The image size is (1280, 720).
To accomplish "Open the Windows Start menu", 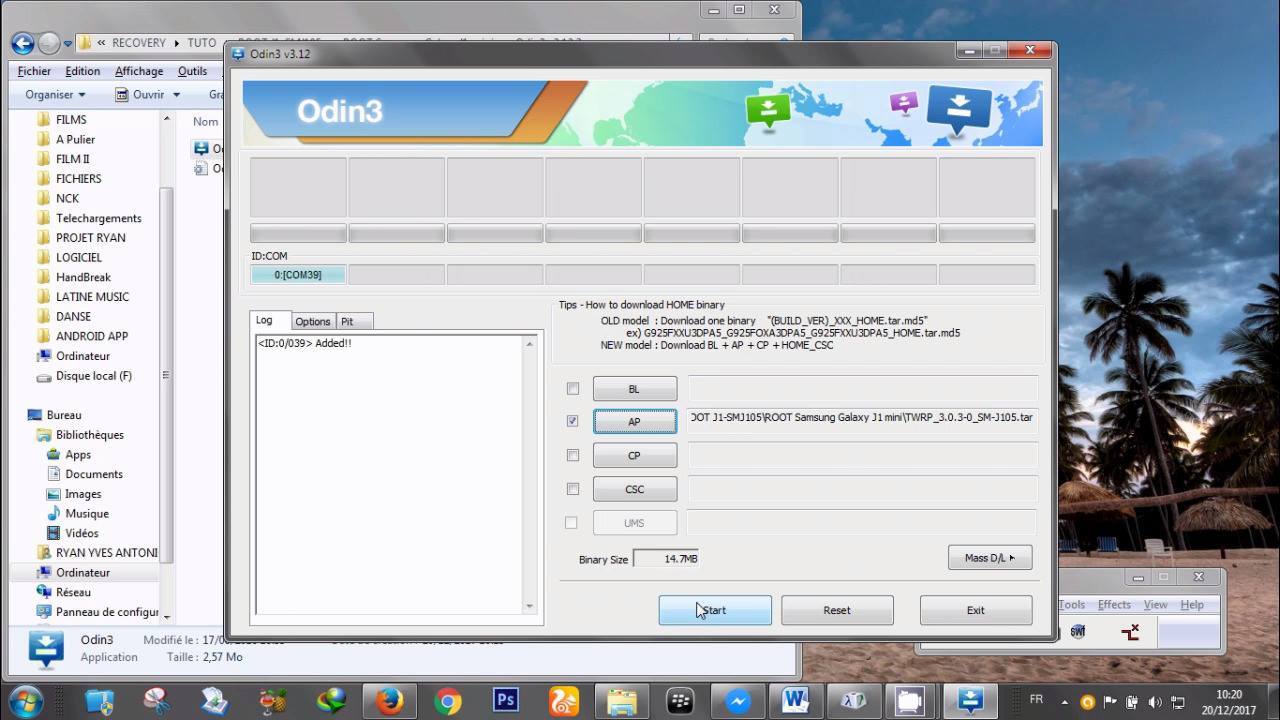I will click(x=25, y=700).
